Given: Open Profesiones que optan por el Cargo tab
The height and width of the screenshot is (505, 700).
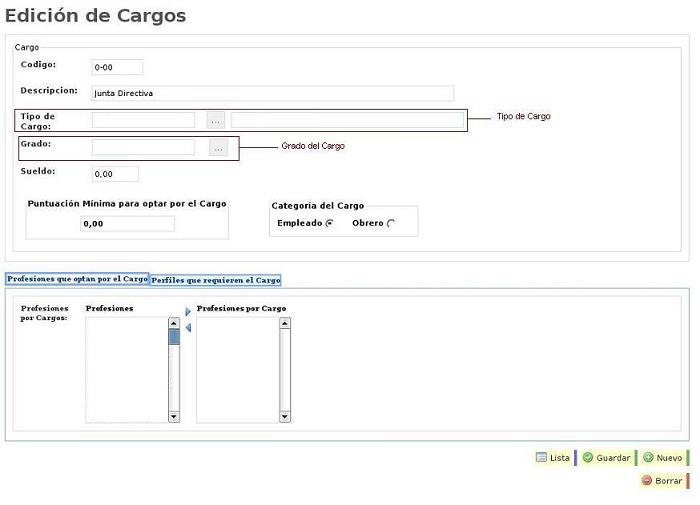Looking at the screenshot, I should coord(77,279).
